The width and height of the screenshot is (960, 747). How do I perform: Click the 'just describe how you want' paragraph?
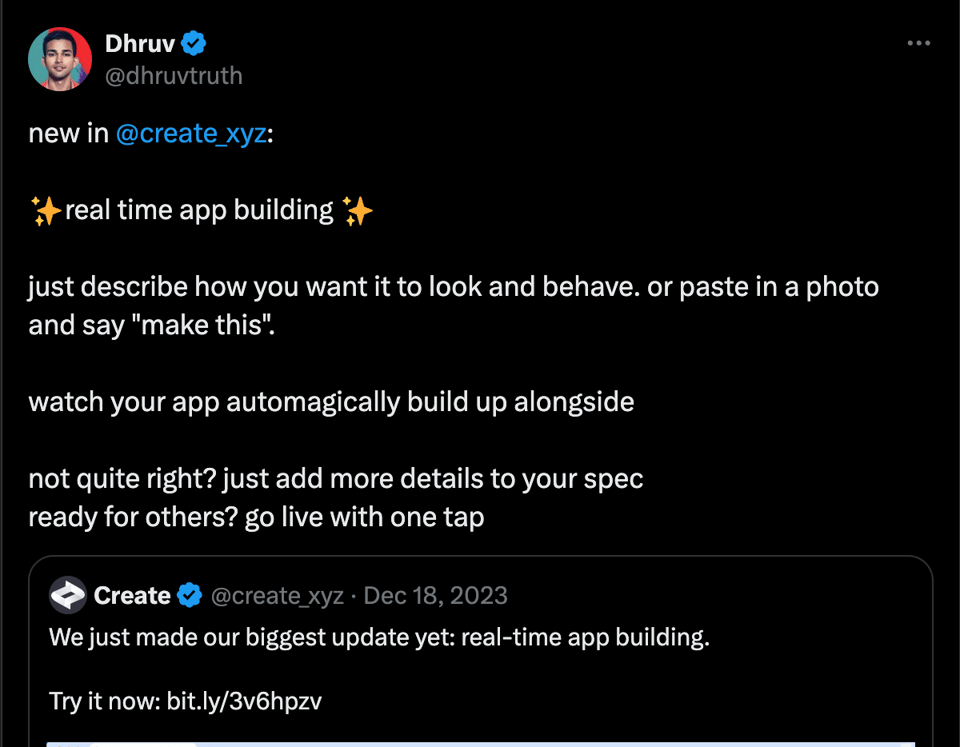454,306
